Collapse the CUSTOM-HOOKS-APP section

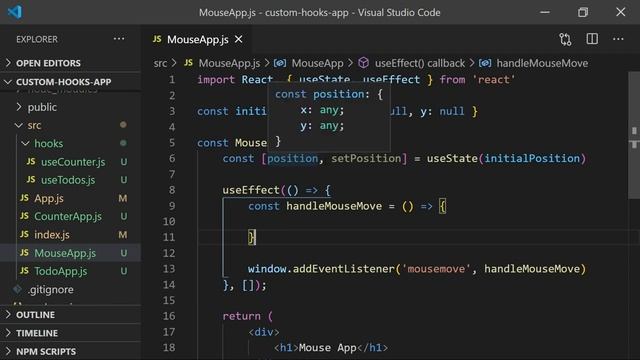click(x=70, y=82)
